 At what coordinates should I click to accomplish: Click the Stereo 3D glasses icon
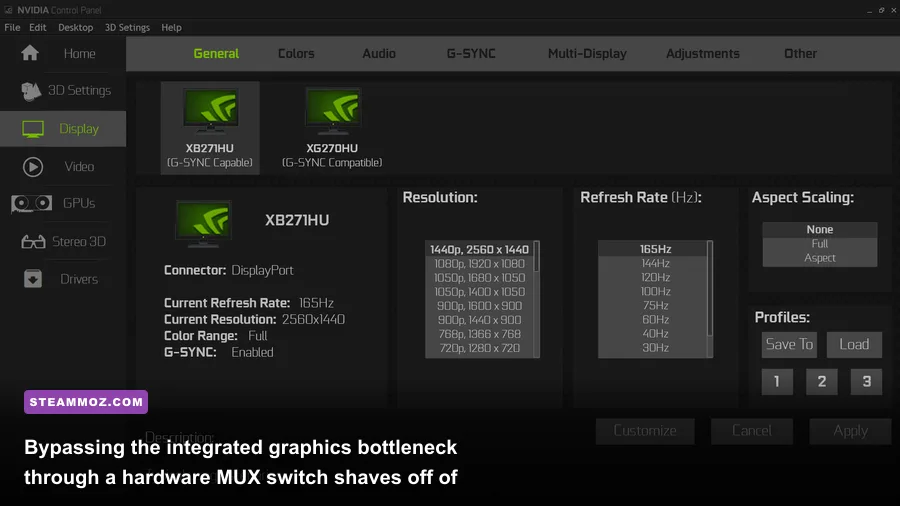pos(33,242)
